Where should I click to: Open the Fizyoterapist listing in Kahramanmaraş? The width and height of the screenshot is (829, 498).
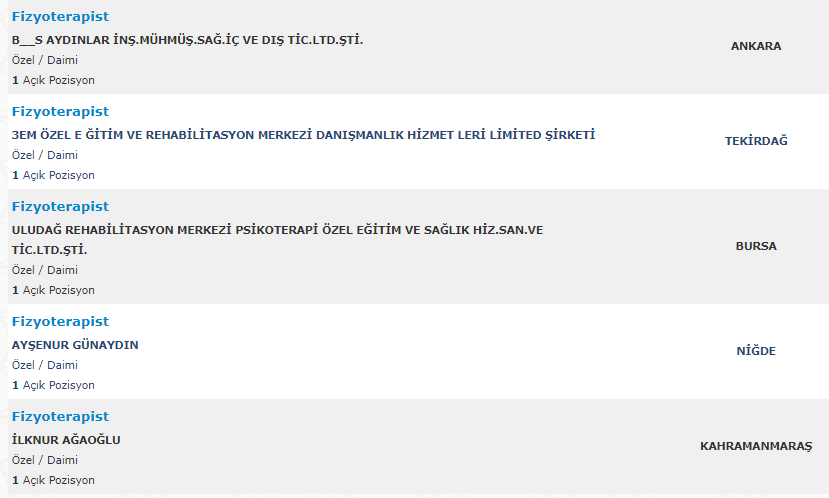[x=60, y=416]
